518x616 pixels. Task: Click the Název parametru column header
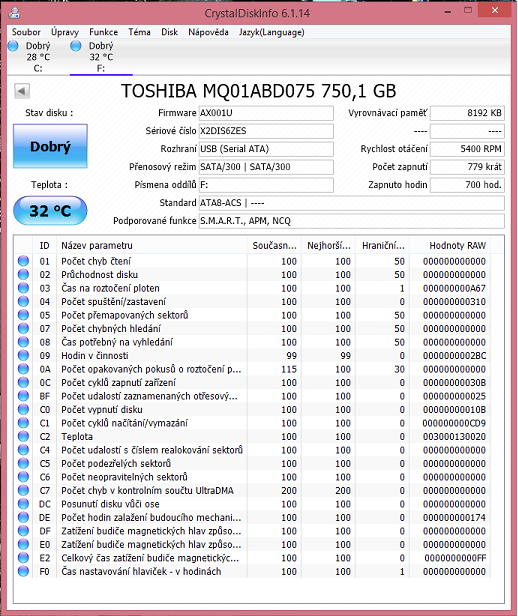pos(152,246)
